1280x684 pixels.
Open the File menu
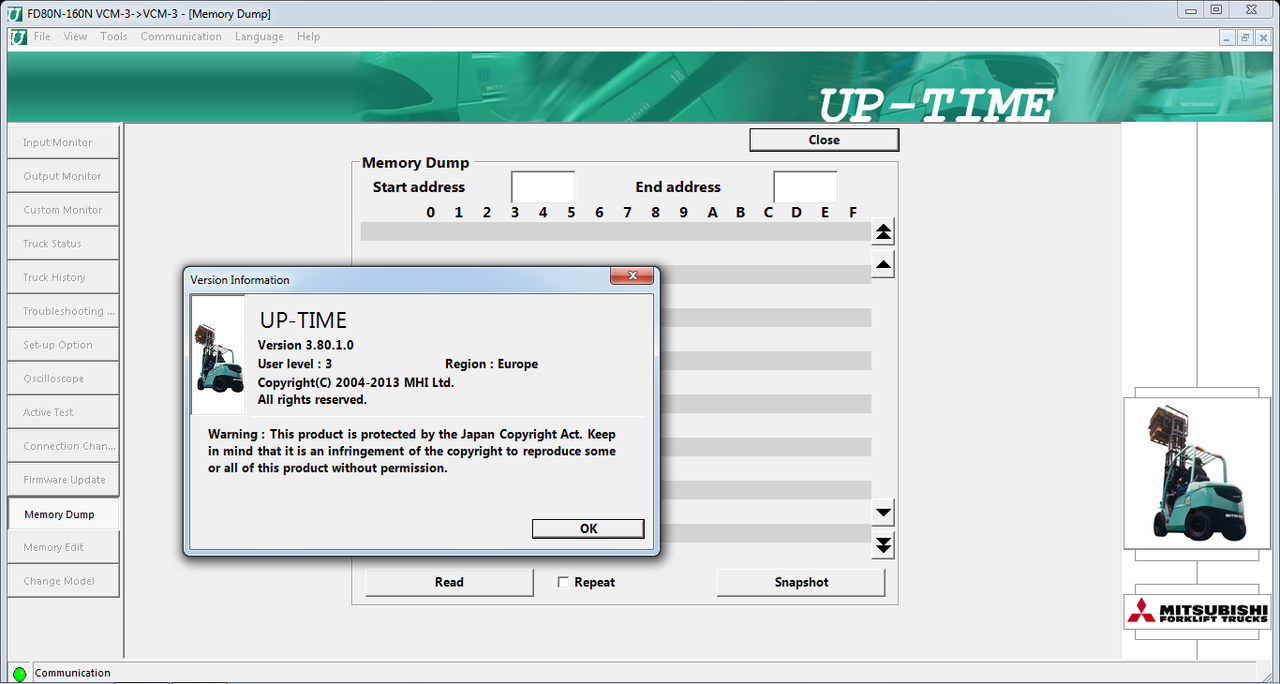(x=42, y=37)
